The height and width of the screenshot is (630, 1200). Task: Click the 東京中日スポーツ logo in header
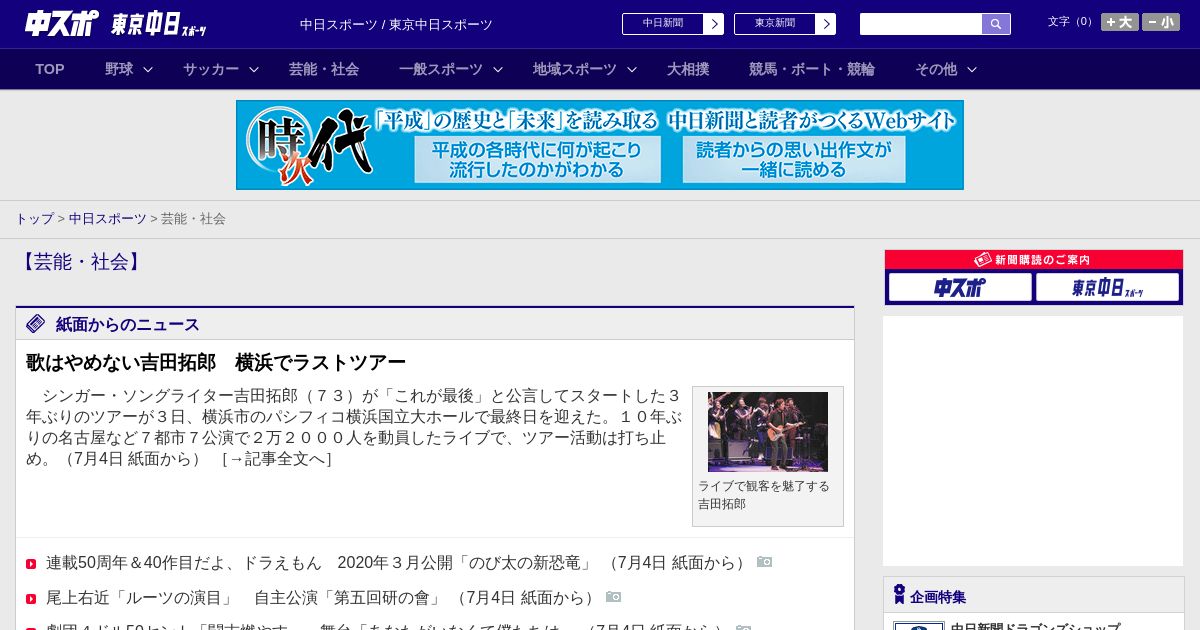(x=158, y=24)
